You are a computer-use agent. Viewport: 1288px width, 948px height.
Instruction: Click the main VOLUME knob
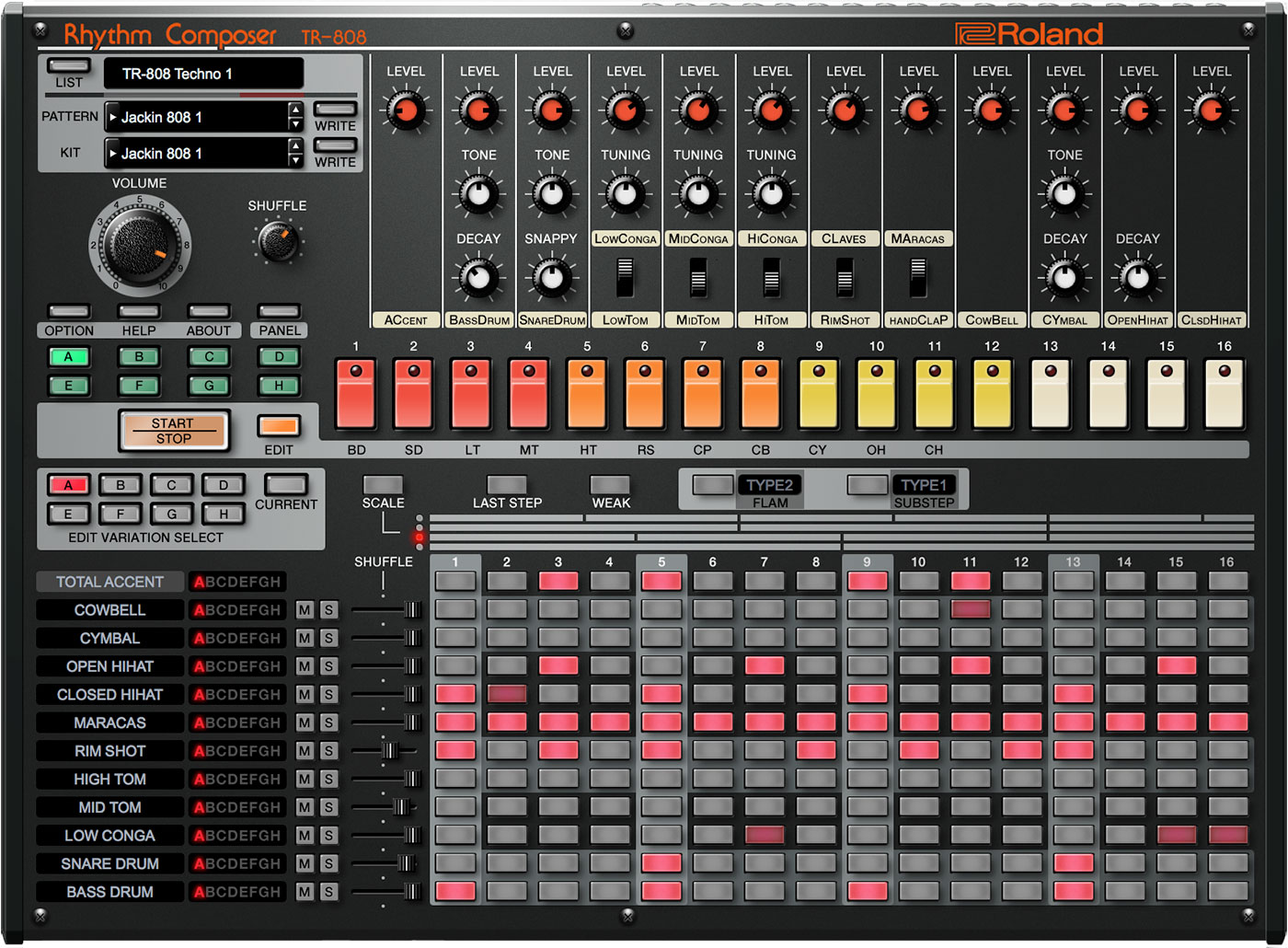pos(139,245)
